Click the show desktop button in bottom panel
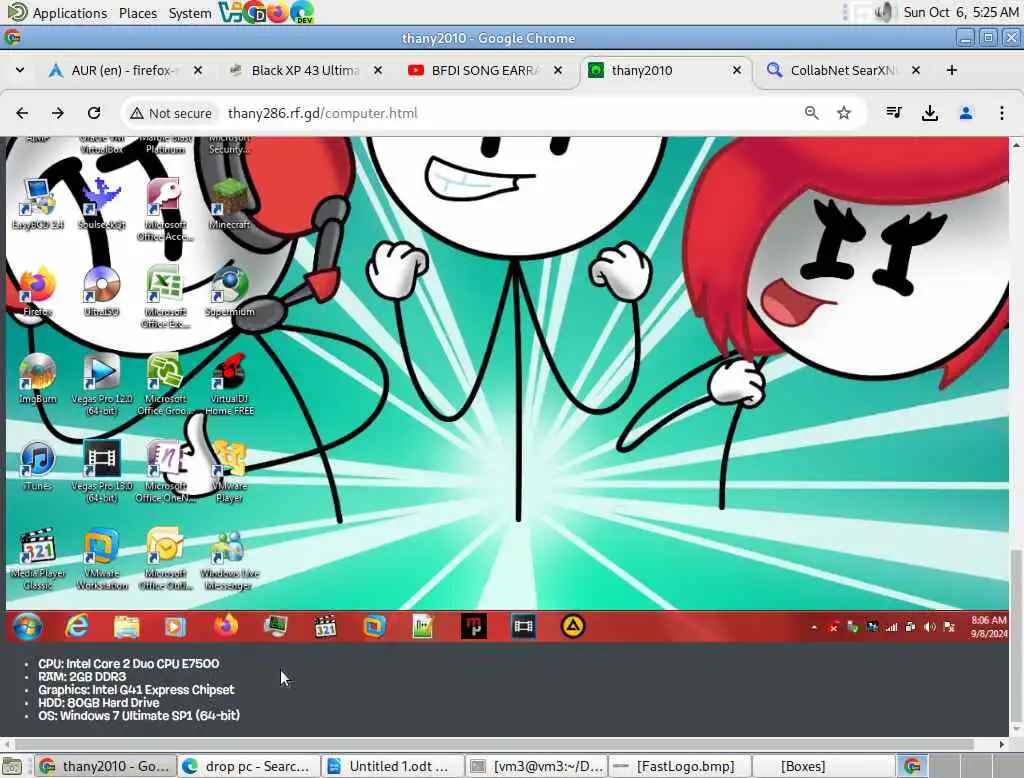Screen dimensions: 1024x778 point(12,766)
